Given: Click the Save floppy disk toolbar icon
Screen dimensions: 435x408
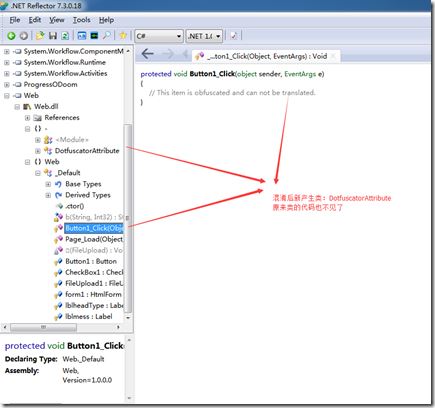Looking at the screenshot, I should click(x=53, y=36).
